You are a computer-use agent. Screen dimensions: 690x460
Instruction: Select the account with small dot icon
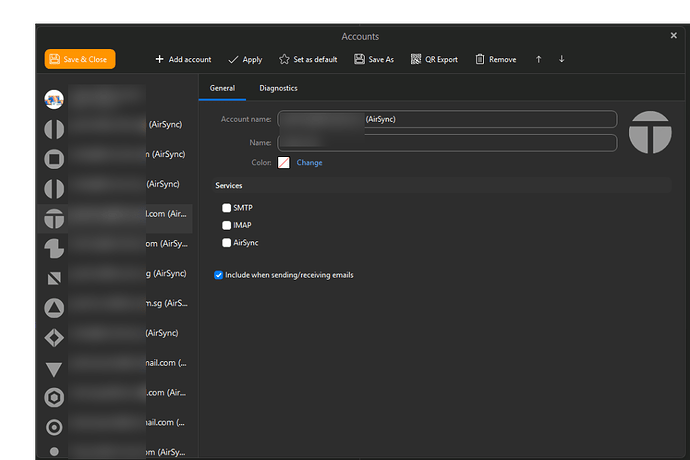click(x=54, y=451)
